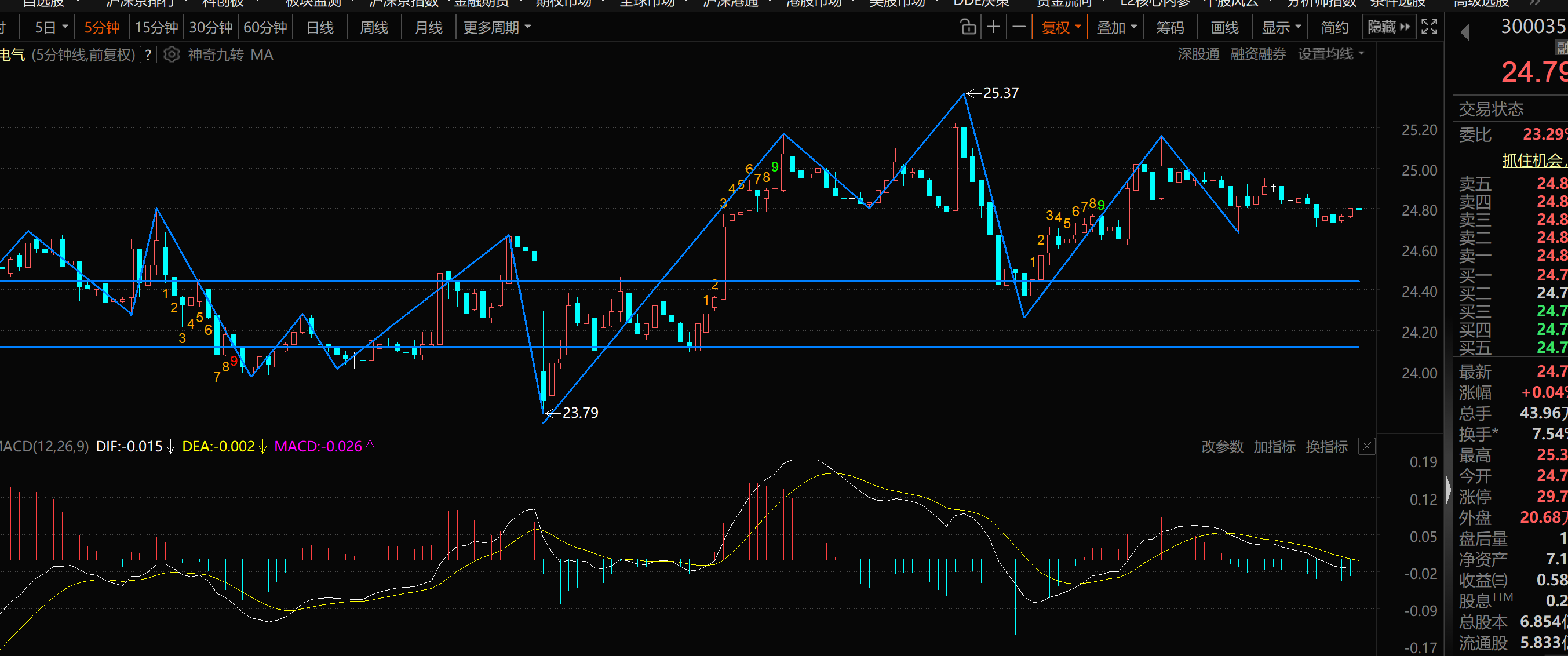This screenshot has height=656, width=1568.
Task: Switch to 15分钟 period tab
Action: (156, 27)
